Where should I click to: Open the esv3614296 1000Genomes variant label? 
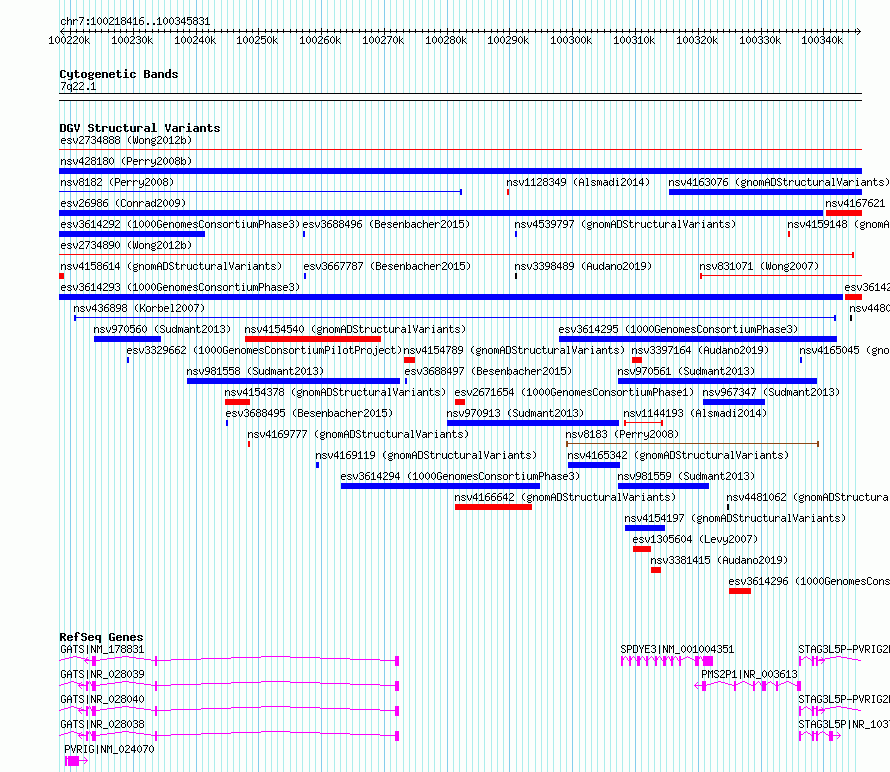point(809,581)
